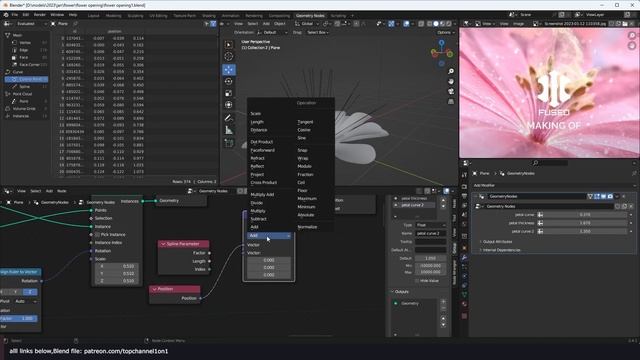This screenshot has width=640, height=360.
Task: Toggle Hide Value checkbox
Action: (417, 281)
